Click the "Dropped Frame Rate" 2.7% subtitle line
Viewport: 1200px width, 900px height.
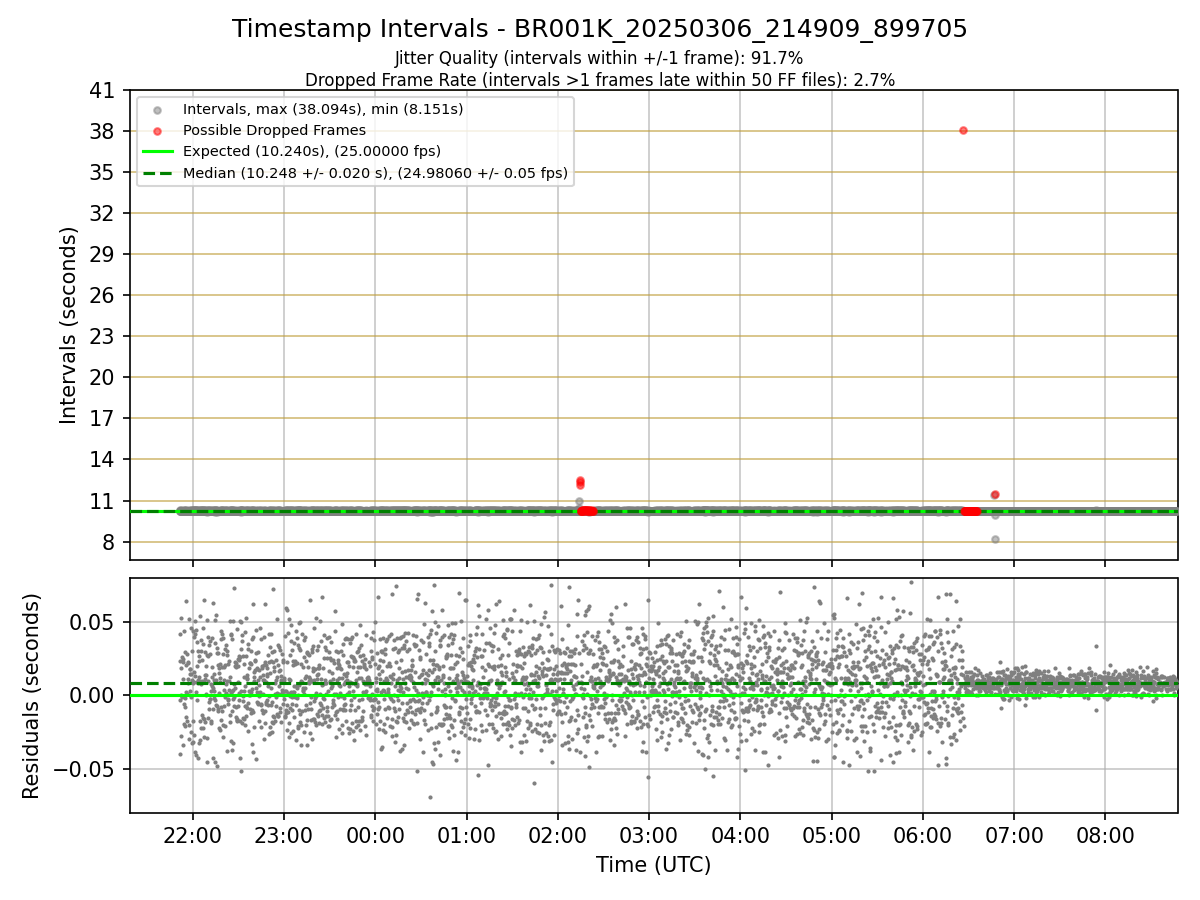pos(600,79)
